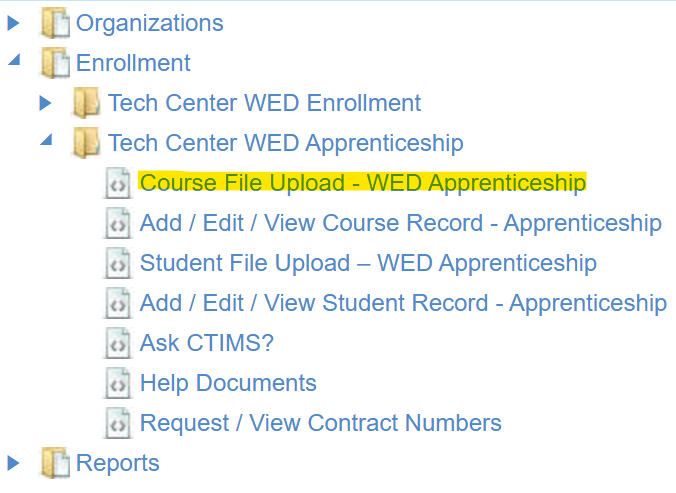Open Student File Upload – WED Apprenticeship
This screenshot has width=676, height=493.
368,263
